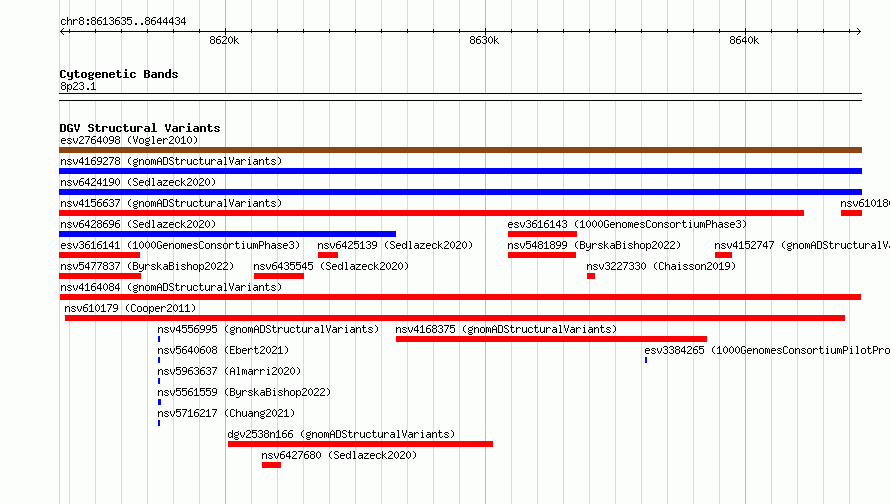Viewport: 890px width, 504px height.
Task: Open nsv5561559 (ByrskaBishop2022) label
Action: click(x=244, y=392)
